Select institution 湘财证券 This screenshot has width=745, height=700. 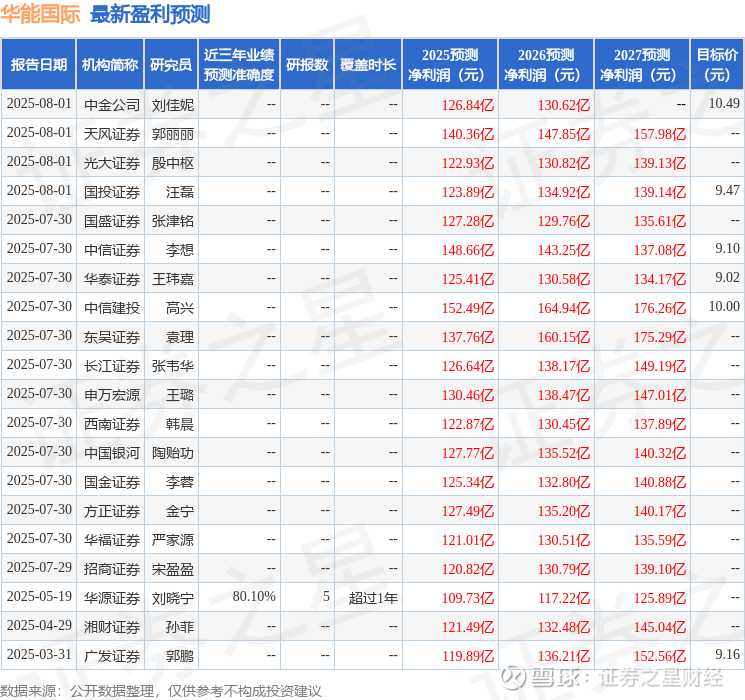coord(112,627)
